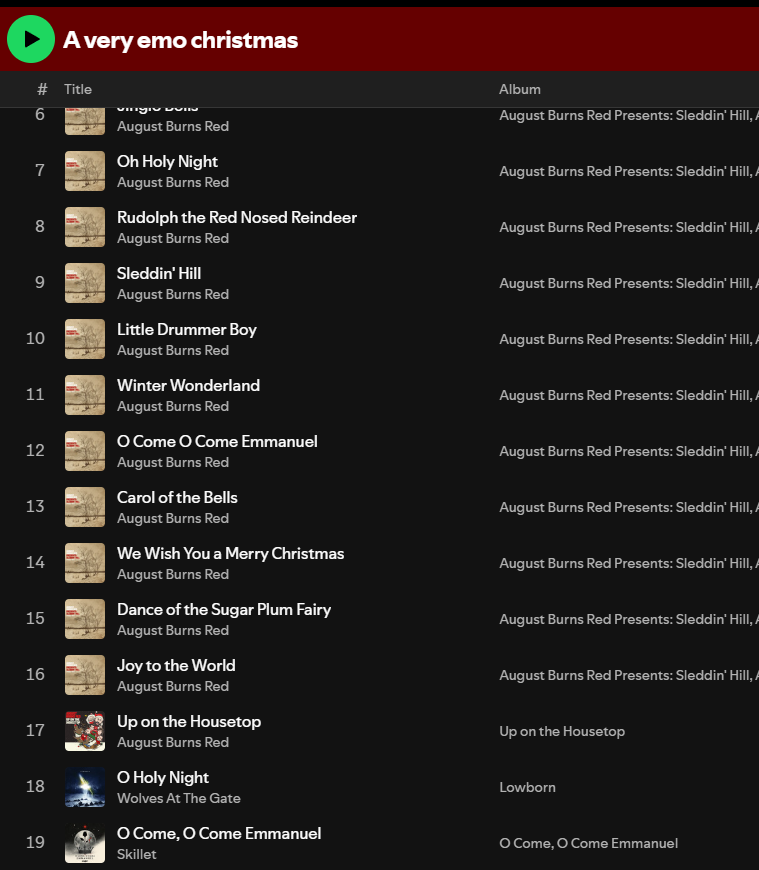
Task: Click album art thumbnail for Oh Holy Night
Action: [x=85, y=171]
